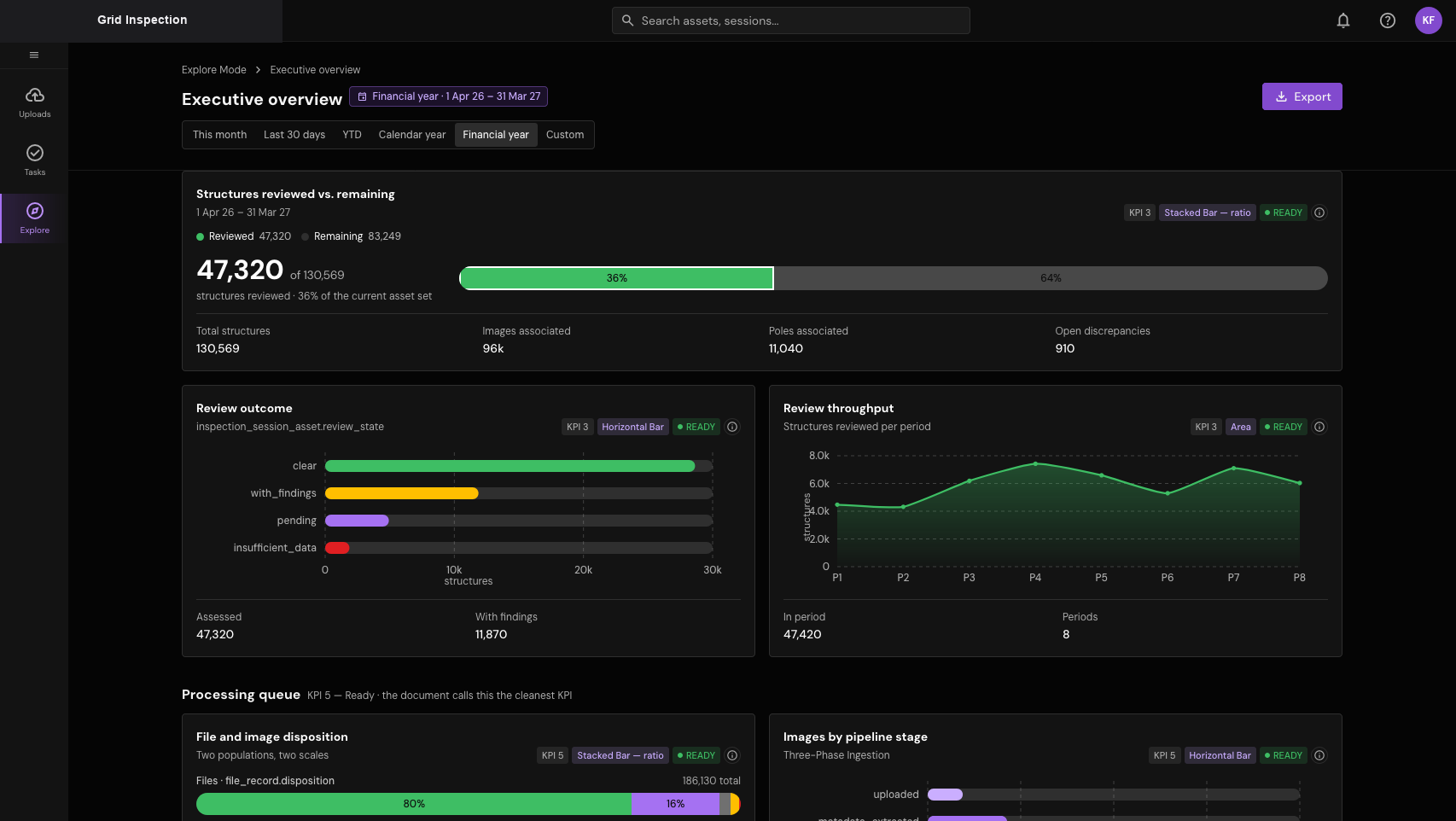Open Uploads in the sidebar
This screenshot has width=1456, height=821.
pyautogui.click(x=35, y=102)
